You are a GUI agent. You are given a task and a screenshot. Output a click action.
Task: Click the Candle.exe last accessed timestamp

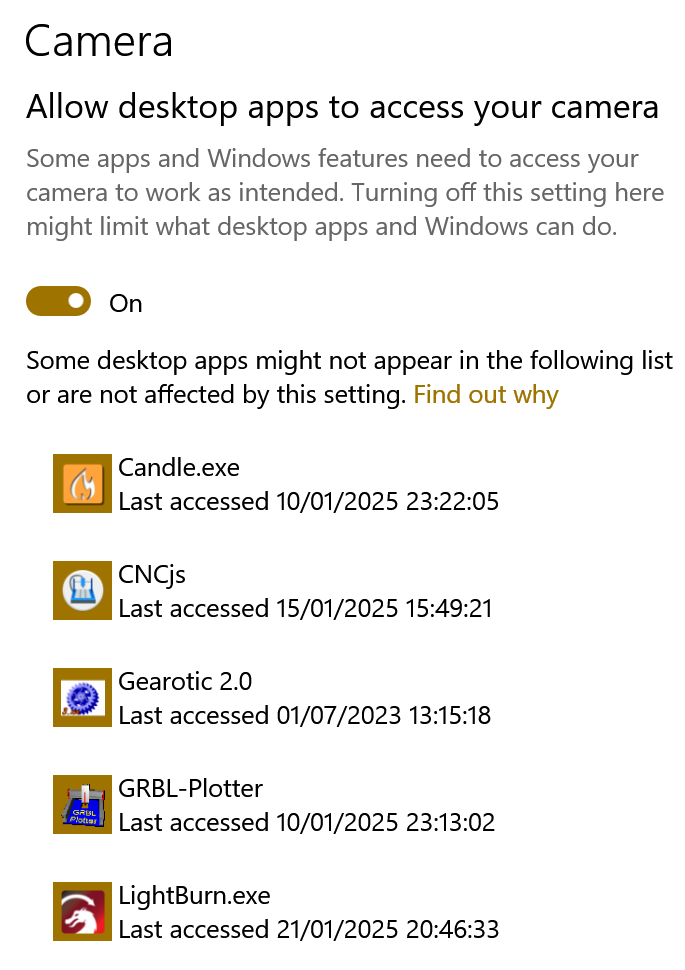click(x=308, y=502)
